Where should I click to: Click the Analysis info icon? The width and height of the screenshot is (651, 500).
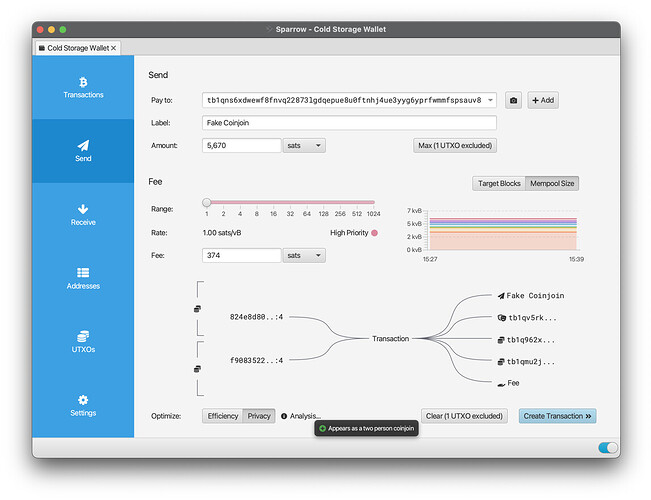point(284,416)
